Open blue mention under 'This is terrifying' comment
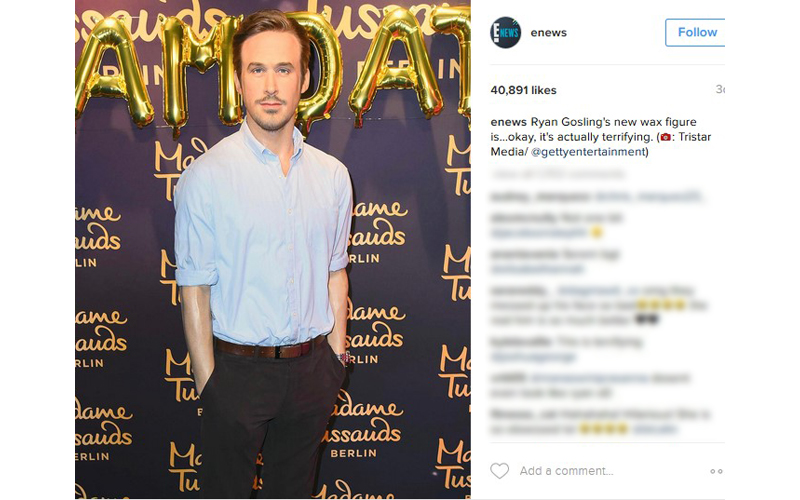The image size is (800, 500). [533, 357]
